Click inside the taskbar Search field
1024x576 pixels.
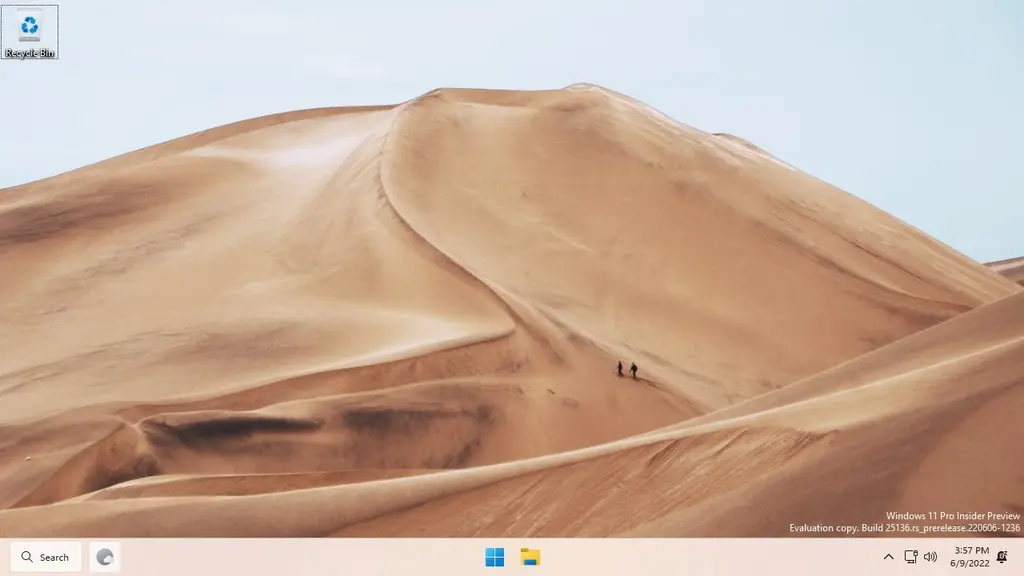click(52, 557)
